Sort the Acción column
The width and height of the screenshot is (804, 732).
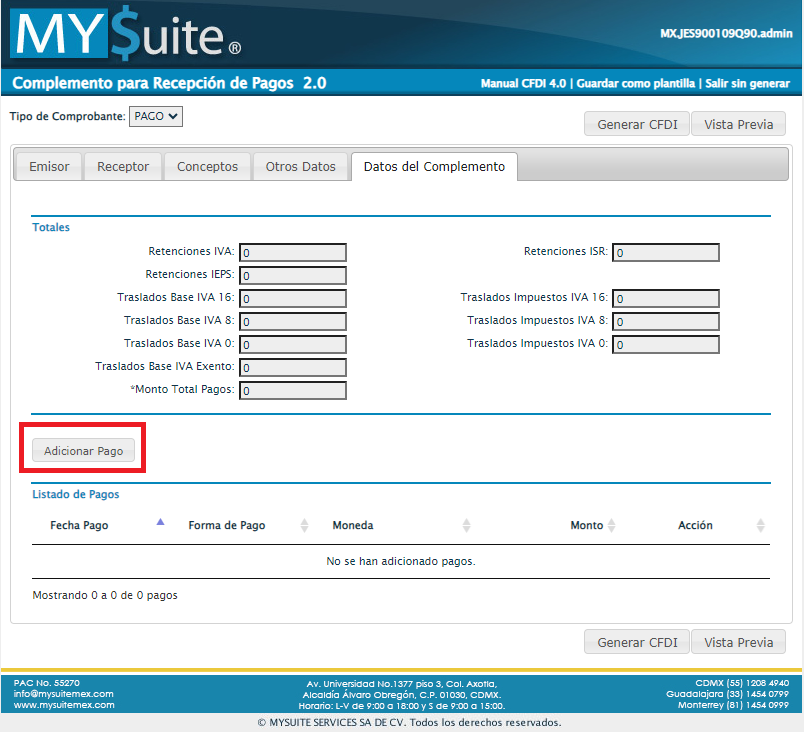pyautogui.click(x=760, y=526)
